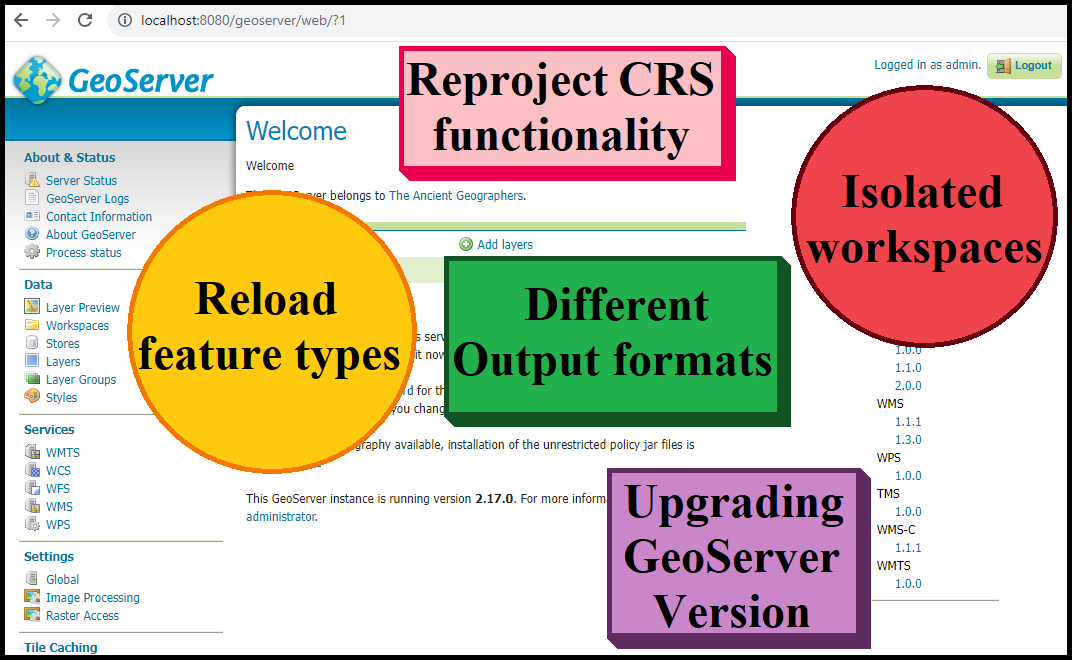This screenshot has height=660, width=1072.
Task: Open the Layer Groups link
Action: pos(81,380)
